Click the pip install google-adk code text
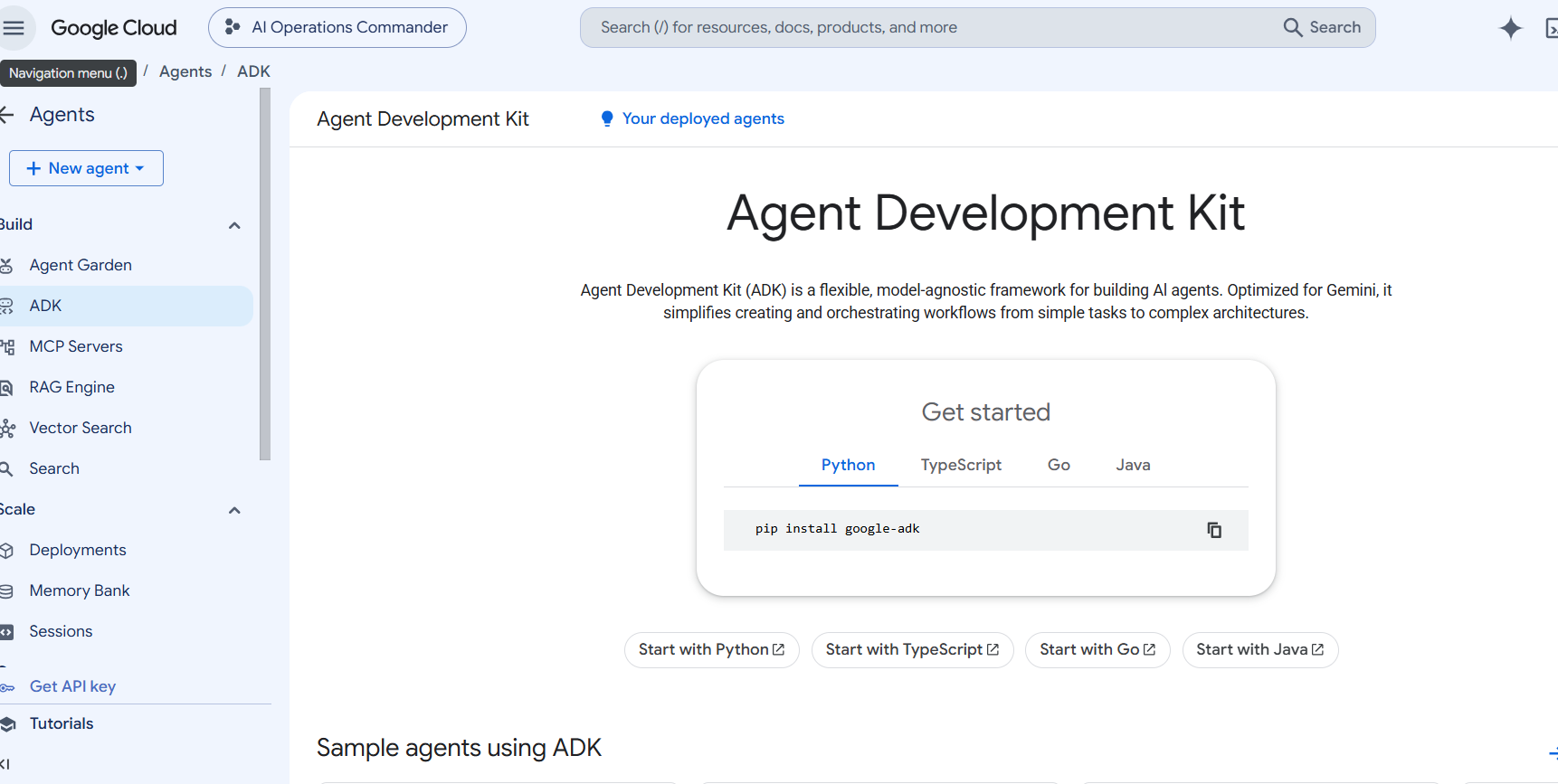The height and width of the screenshot is (784, 1558). point(837,529)
